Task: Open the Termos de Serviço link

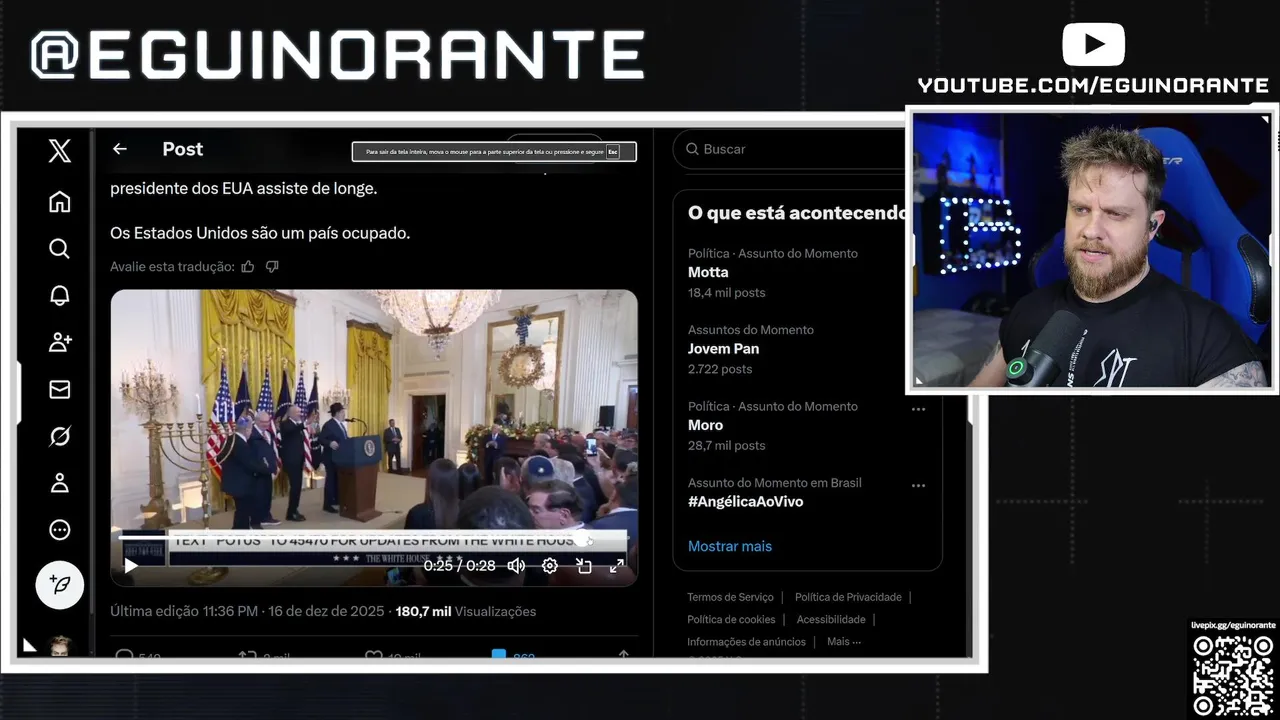Action: click(730, 597)
